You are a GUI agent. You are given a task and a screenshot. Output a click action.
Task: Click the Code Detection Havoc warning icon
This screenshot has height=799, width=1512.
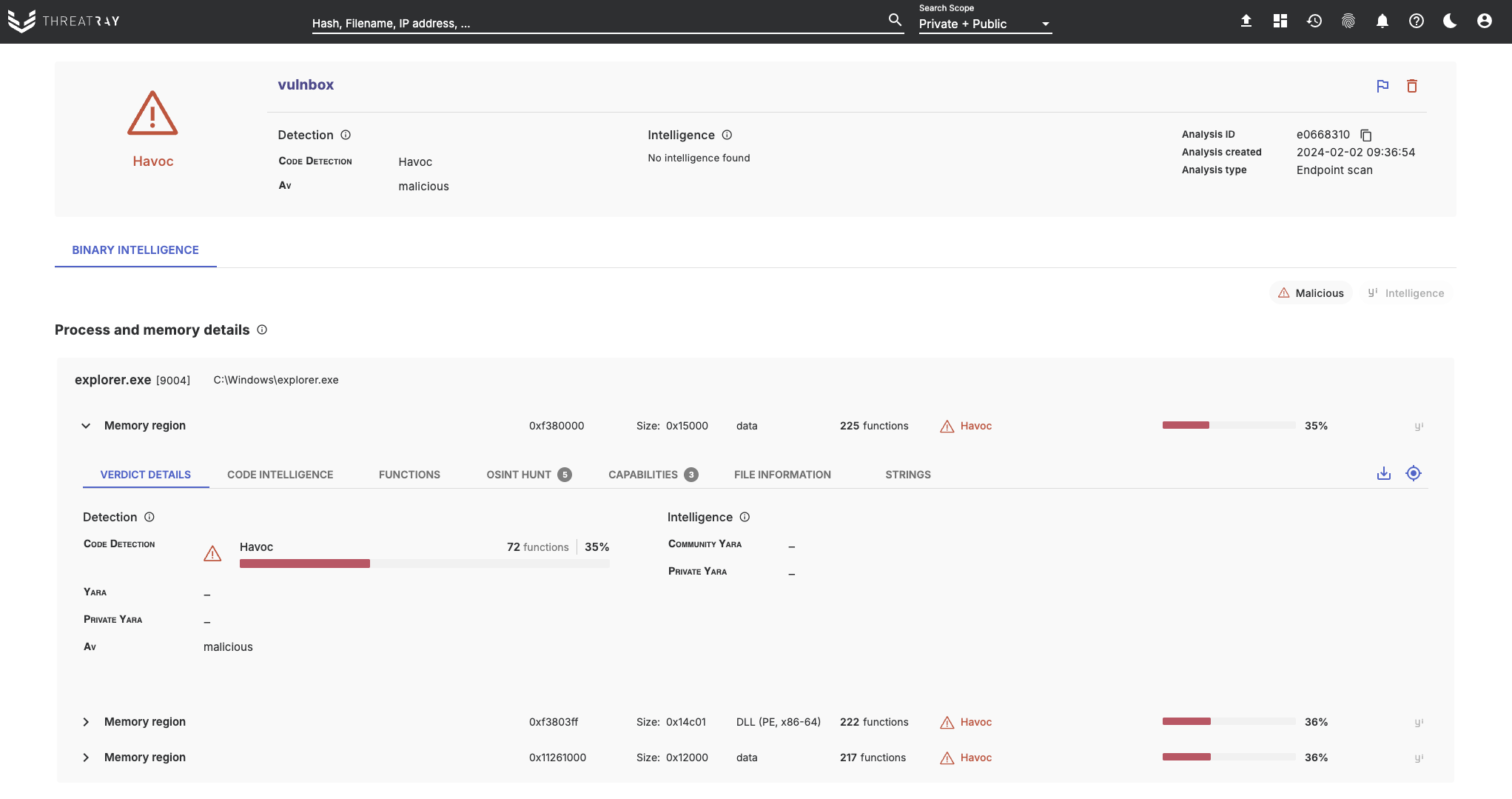click(212, 553)
